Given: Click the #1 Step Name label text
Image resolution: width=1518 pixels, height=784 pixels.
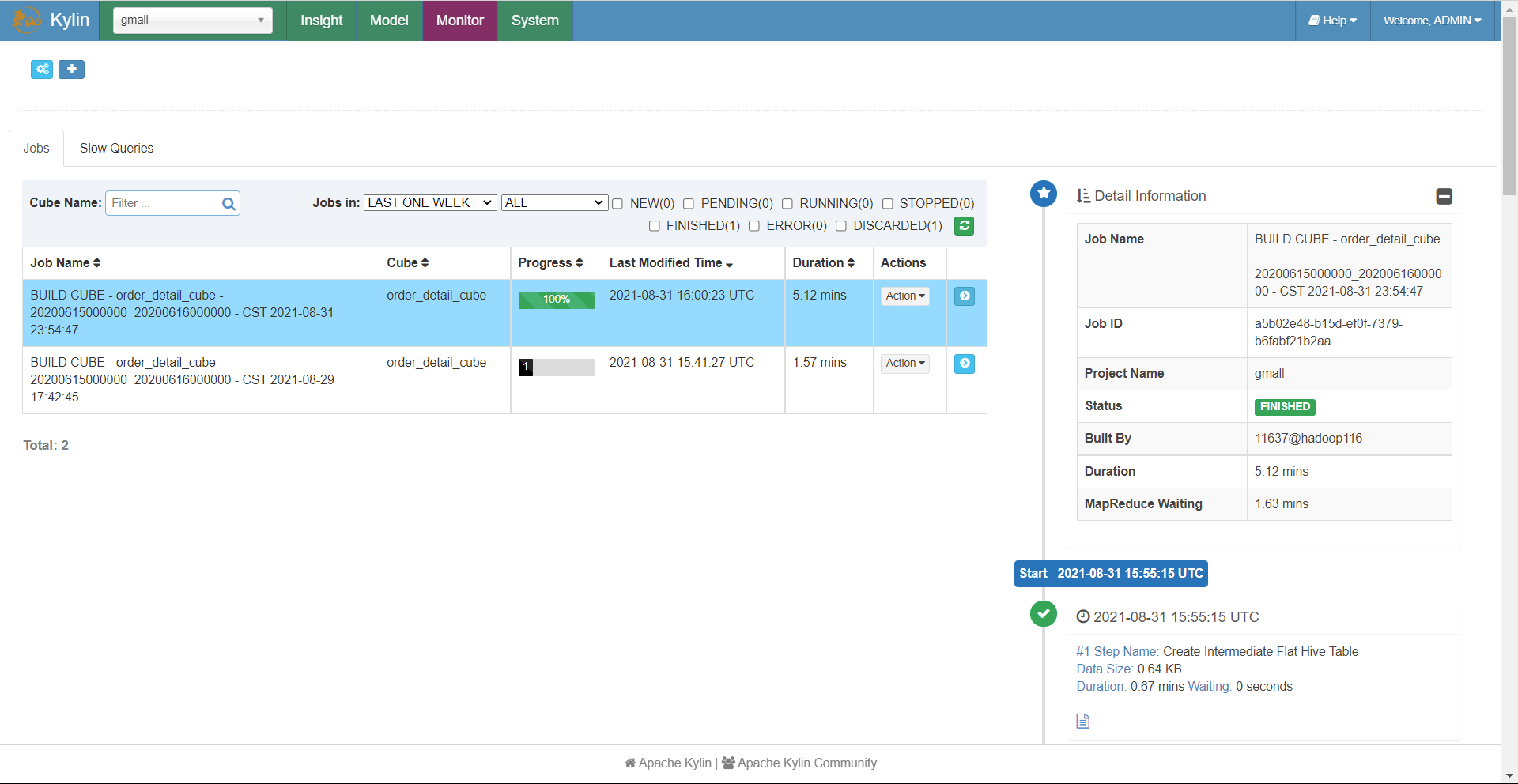Looking at the screenshot, I should 1117,652.
